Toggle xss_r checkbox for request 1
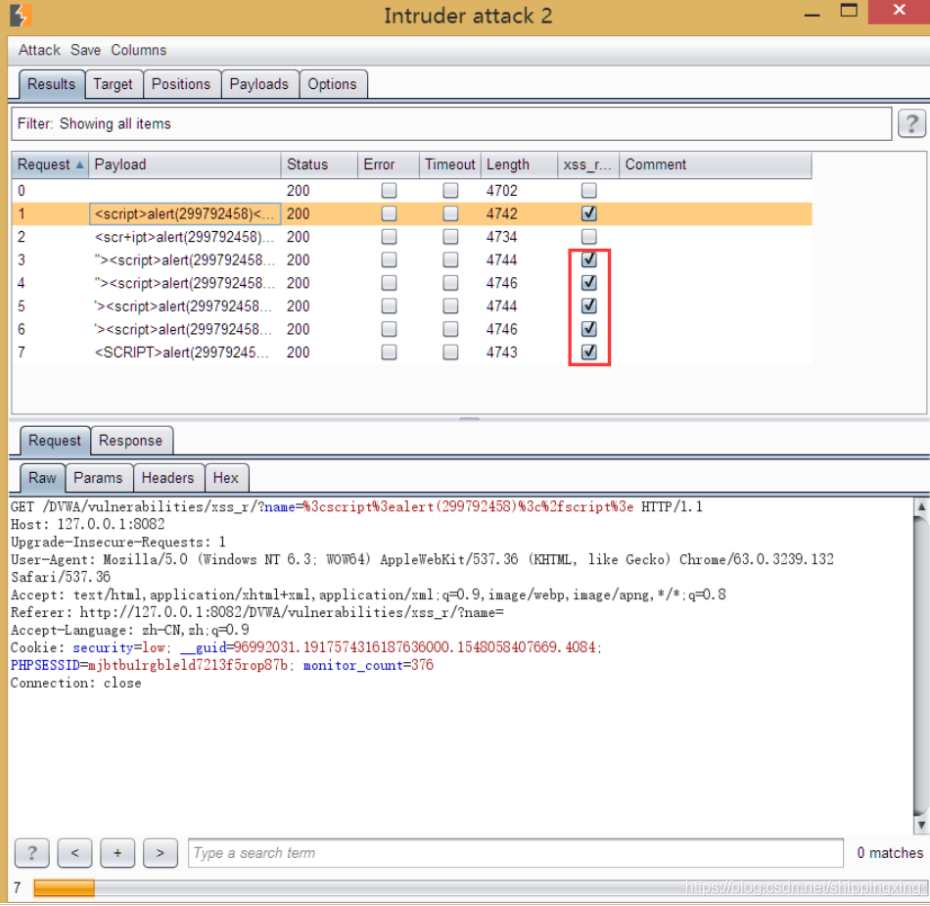This screenshot has height=906, width=930. (x=588, y=213)
